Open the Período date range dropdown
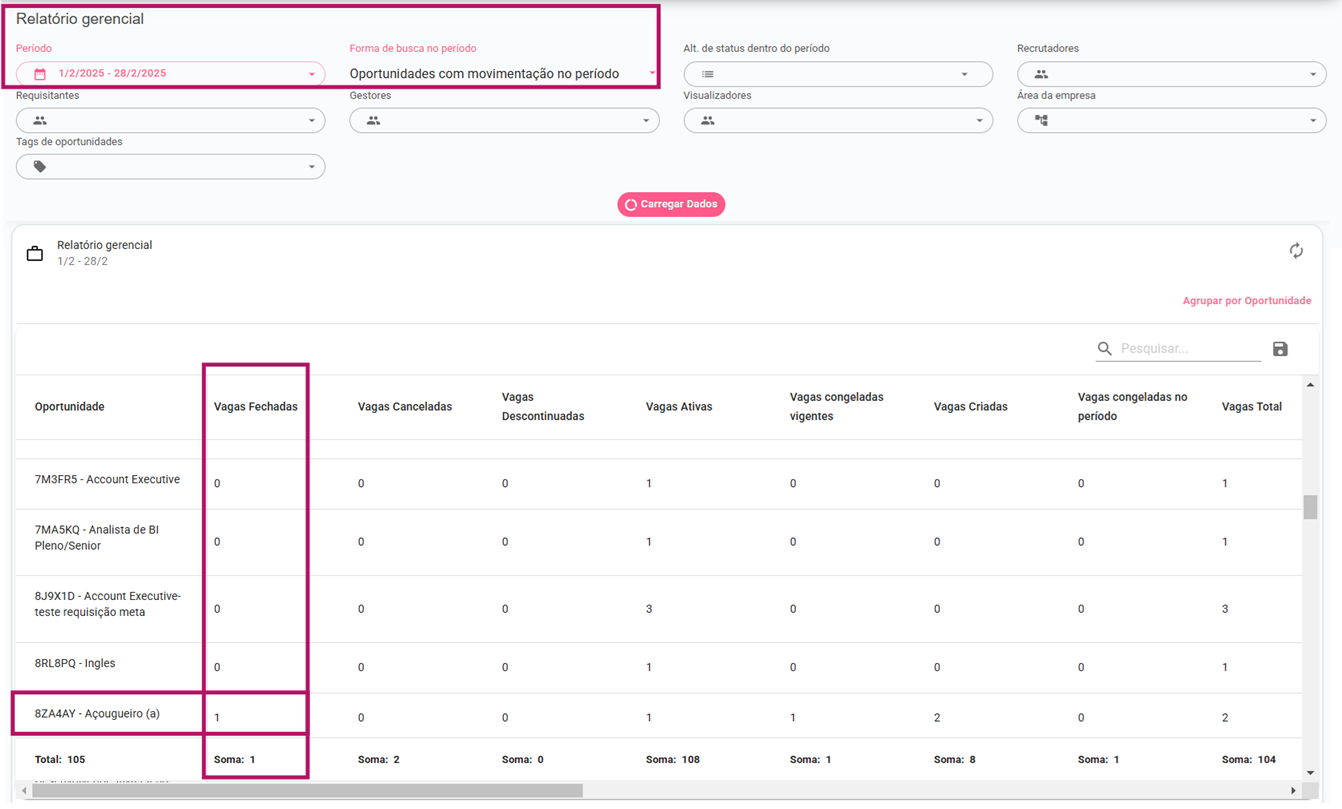Image resolution: width=1342 pixels, height=809 pixels. [x=311, y=74]
